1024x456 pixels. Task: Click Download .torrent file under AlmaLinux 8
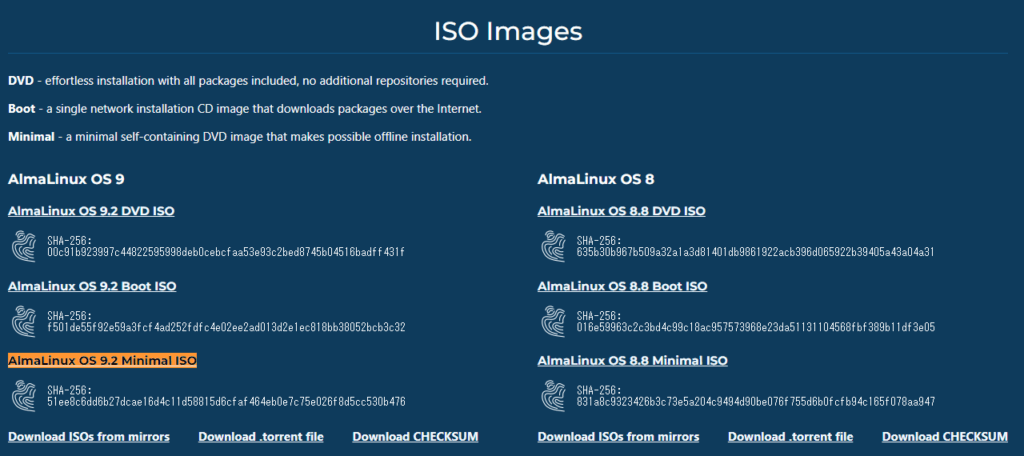(x=791, y=436)
